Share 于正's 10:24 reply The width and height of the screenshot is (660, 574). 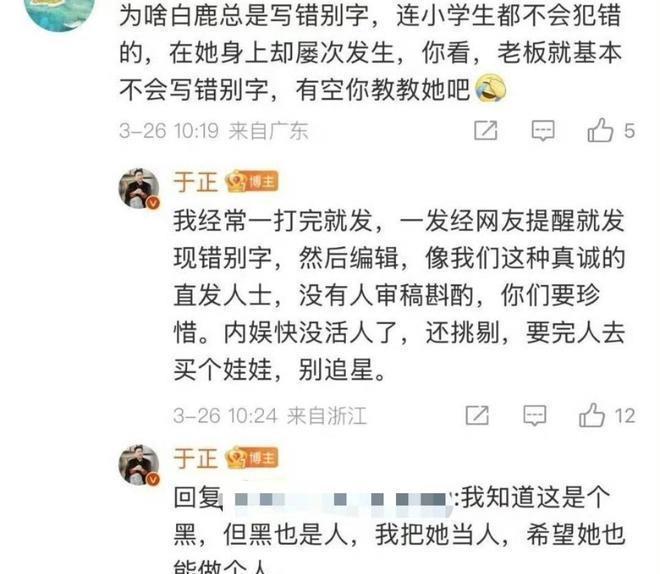(x=477, y=416)
